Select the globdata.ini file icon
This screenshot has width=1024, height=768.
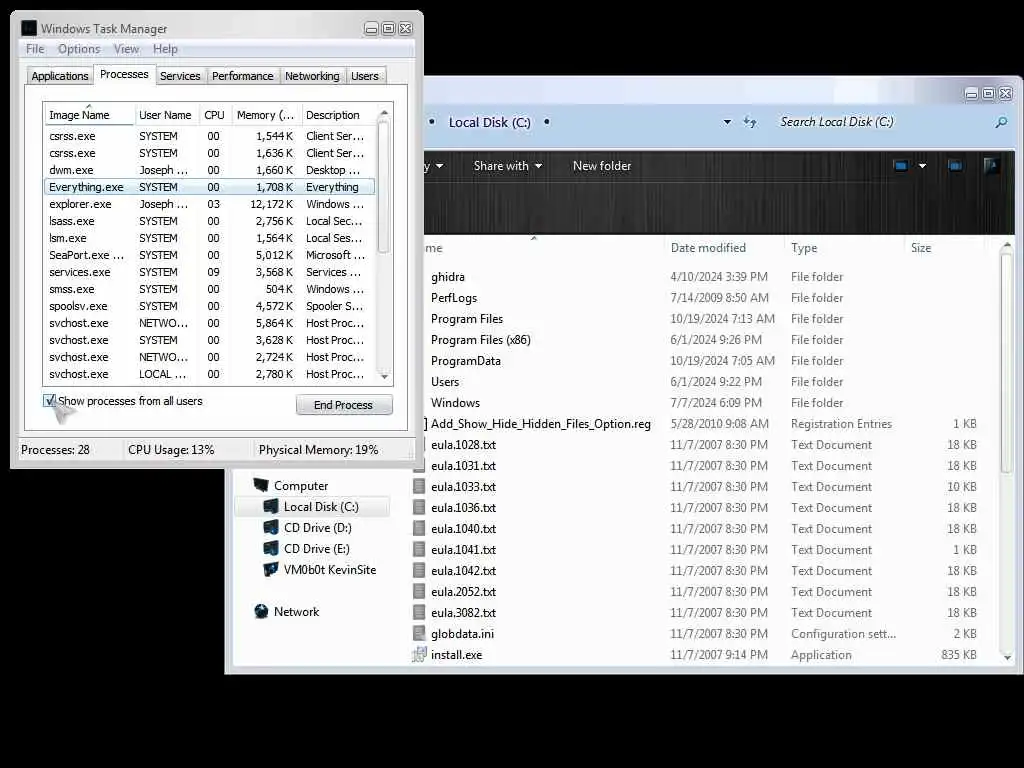tap(419, 633)
